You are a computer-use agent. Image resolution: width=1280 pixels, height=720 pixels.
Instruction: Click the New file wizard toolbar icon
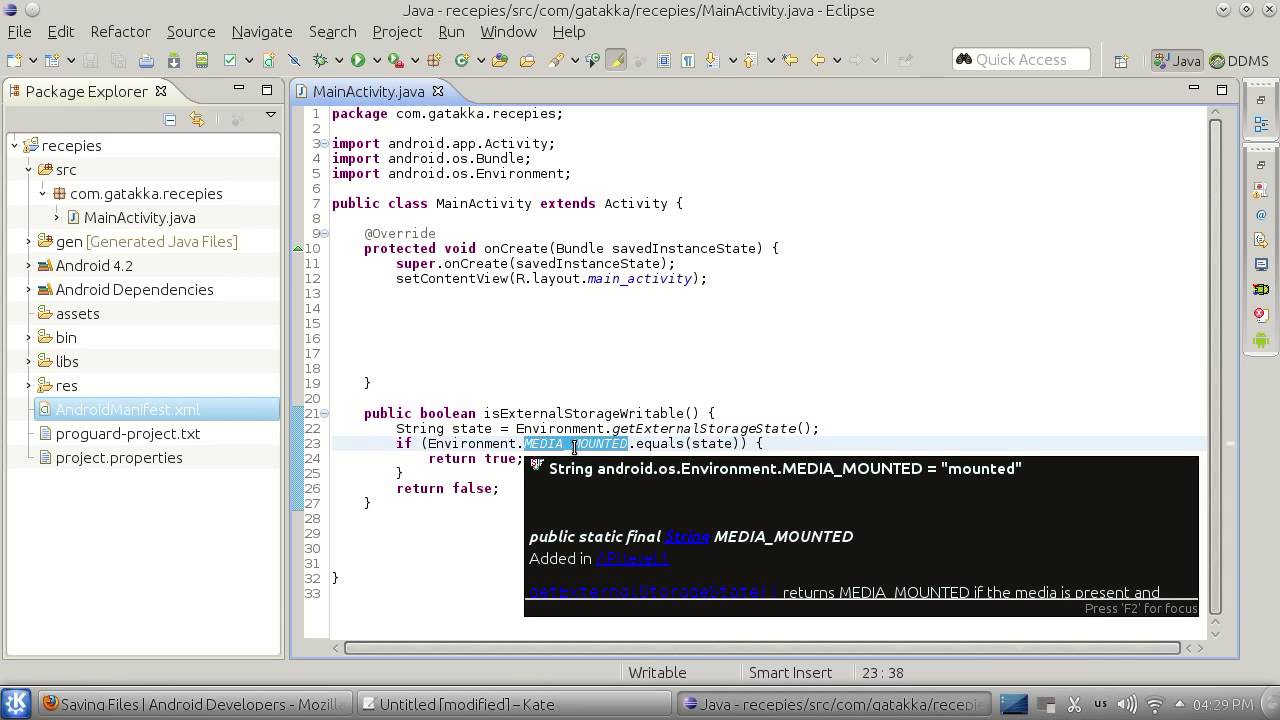14,60
